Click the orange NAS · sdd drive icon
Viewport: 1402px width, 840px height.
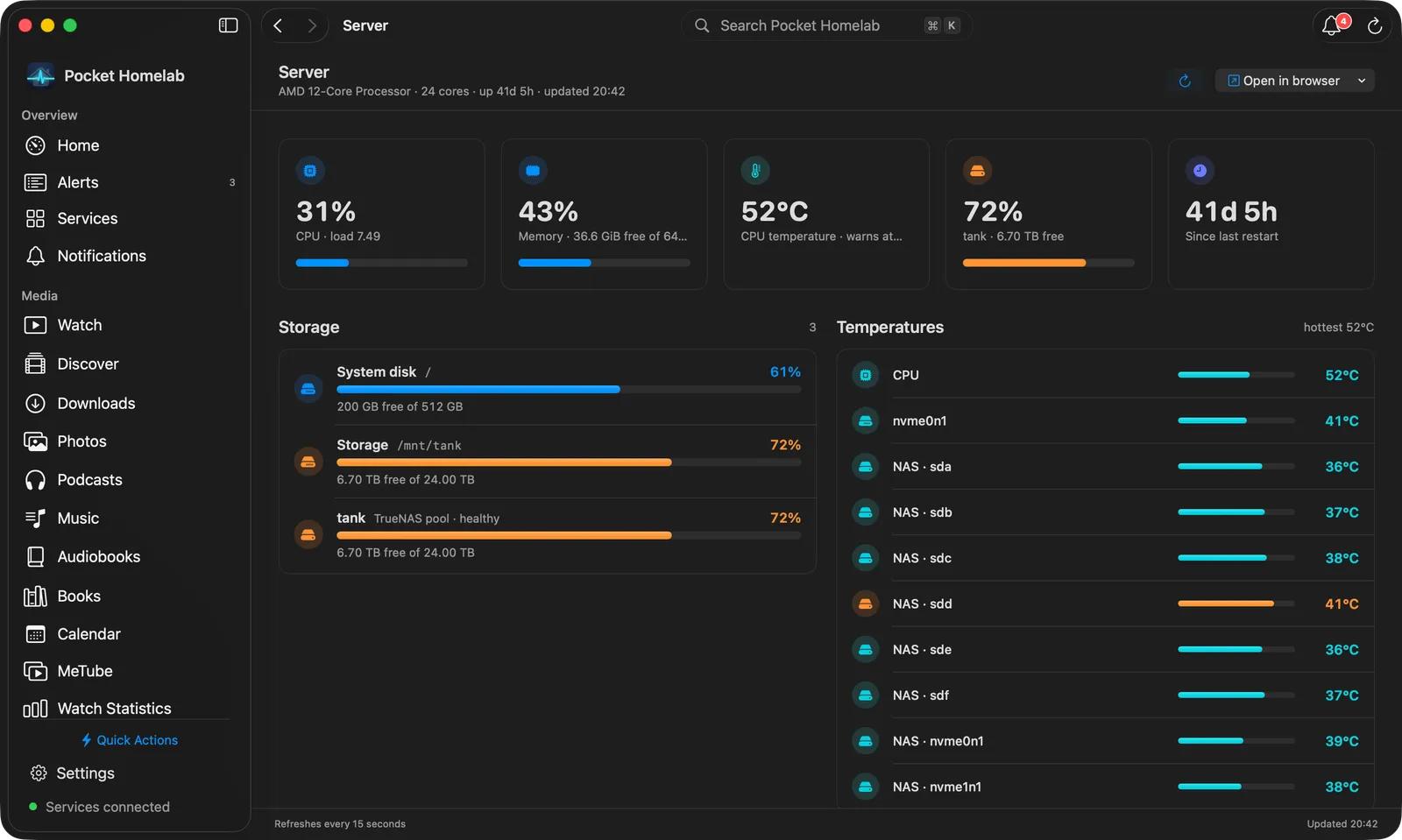(x=866, y=604)
